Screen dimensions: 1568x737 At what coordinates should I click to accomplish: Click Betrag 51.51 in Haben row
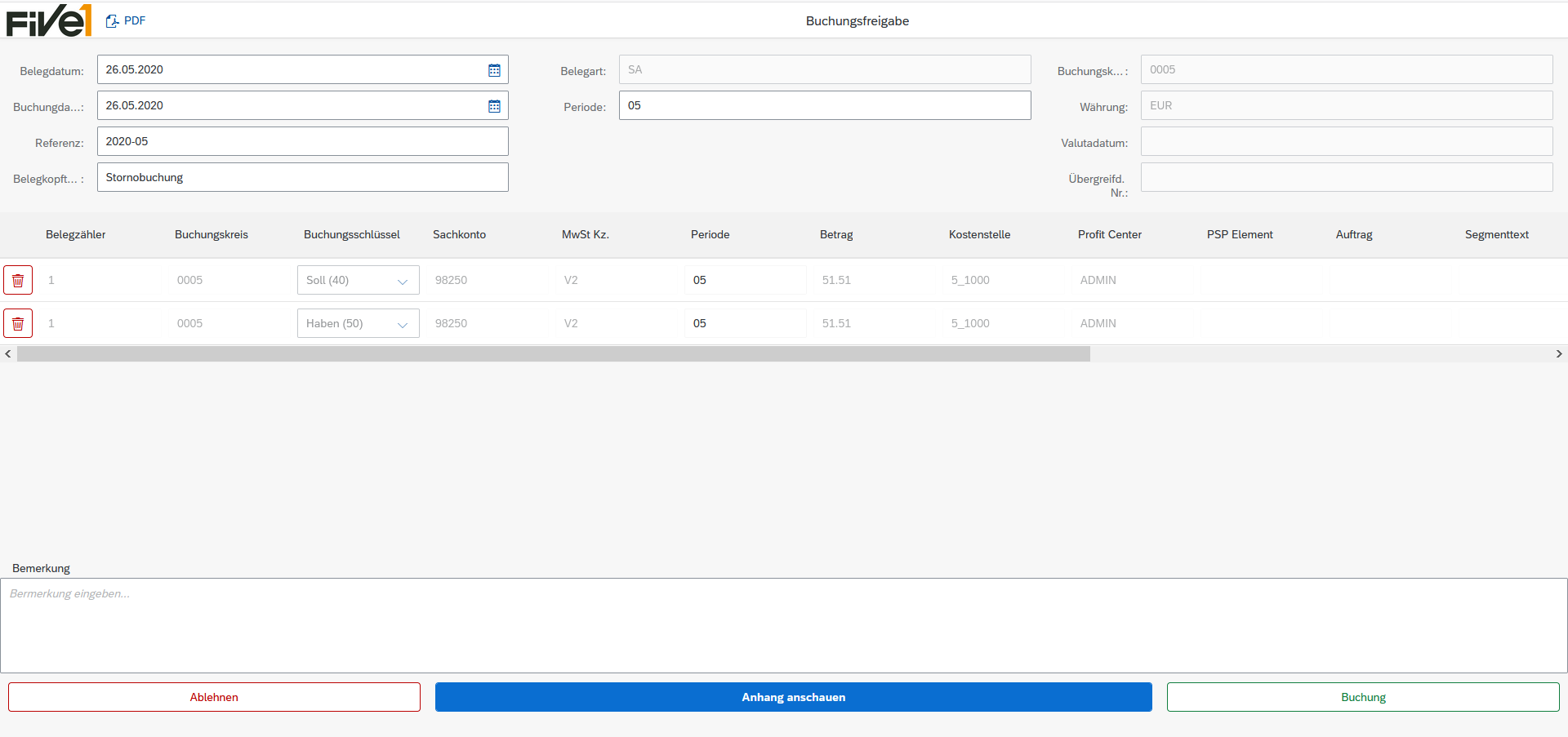836,323
